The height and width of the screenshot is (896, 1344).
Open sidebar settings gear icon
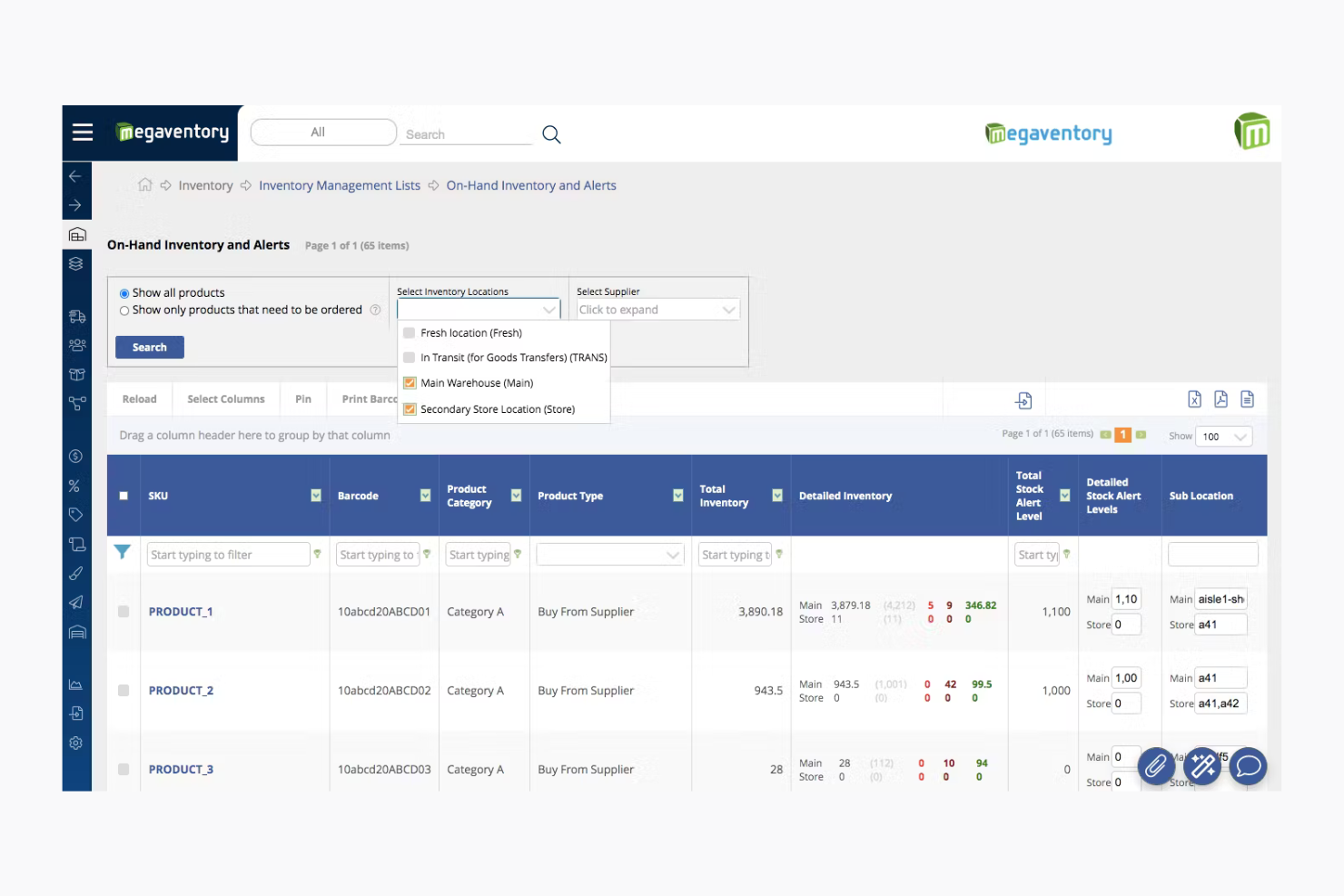click(x=77, y=743)
